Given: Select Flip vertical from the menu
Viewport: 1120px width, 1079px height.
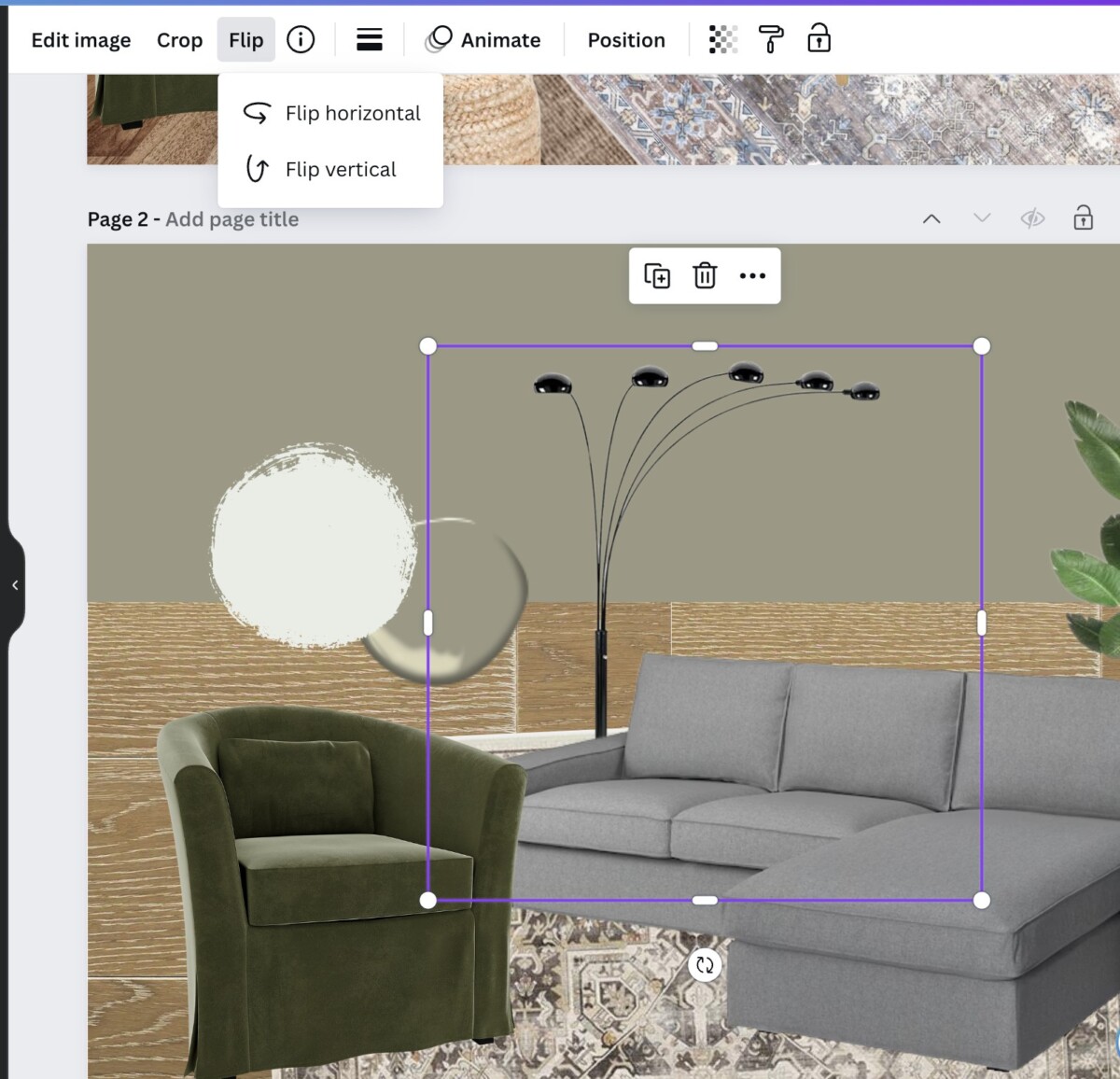Looking at the screenshot, I should click(x=340, y=169).
